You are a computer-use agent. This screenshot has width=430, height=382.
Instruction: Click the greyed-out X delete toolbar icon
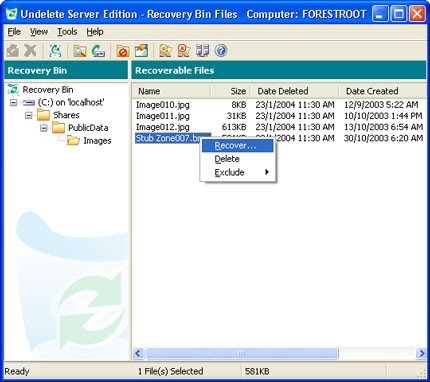[31, 51]
